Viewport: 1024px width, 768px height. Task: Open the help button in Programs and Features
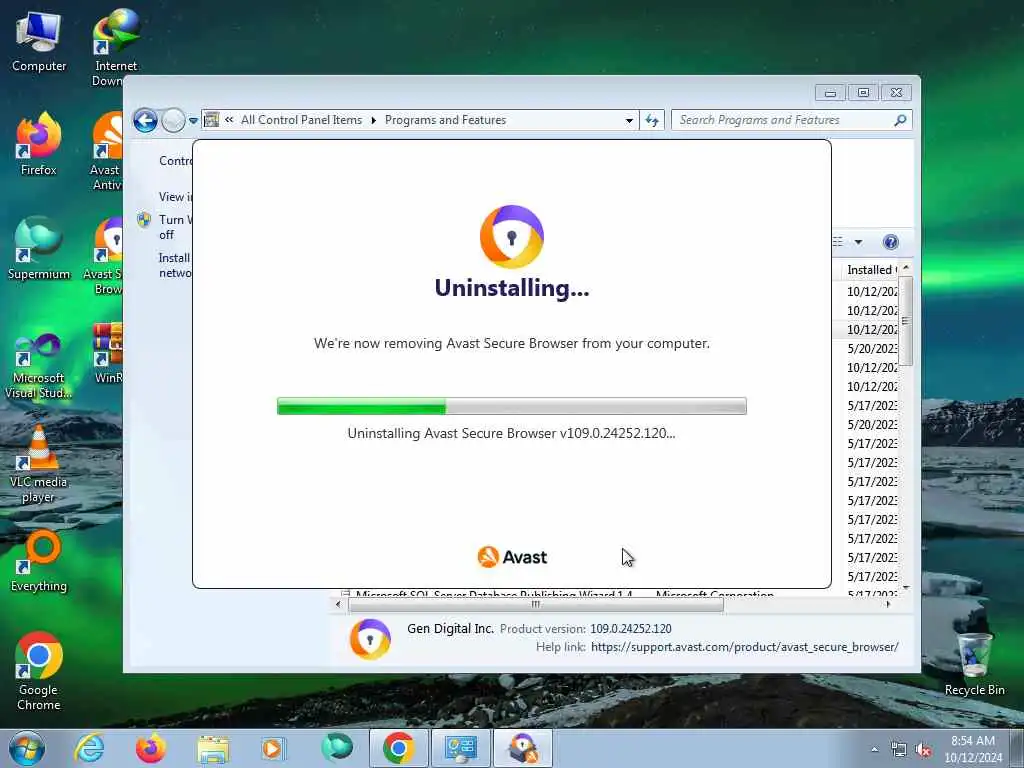pyautogui.click(x=890, y=242)
